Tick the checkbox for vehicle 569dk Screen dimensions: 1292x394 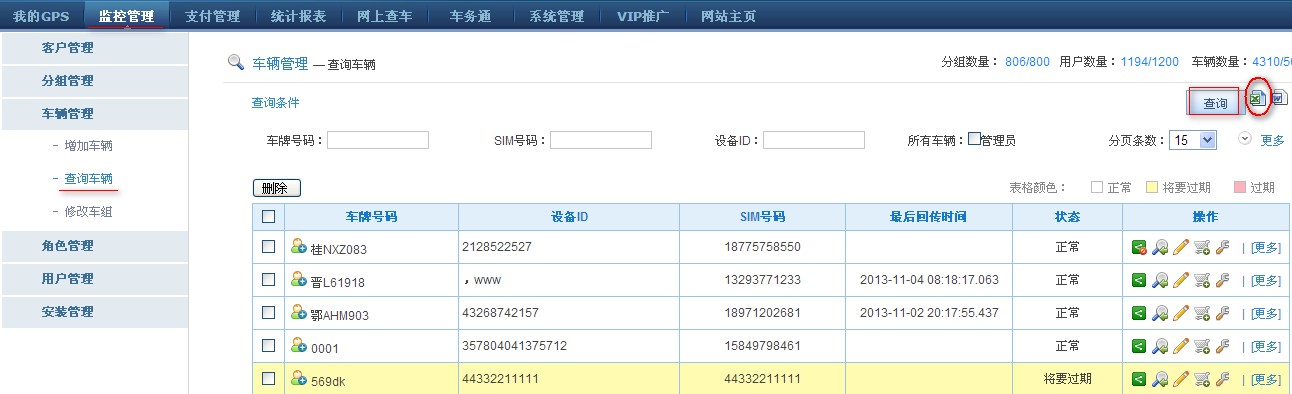pos(268,378)
